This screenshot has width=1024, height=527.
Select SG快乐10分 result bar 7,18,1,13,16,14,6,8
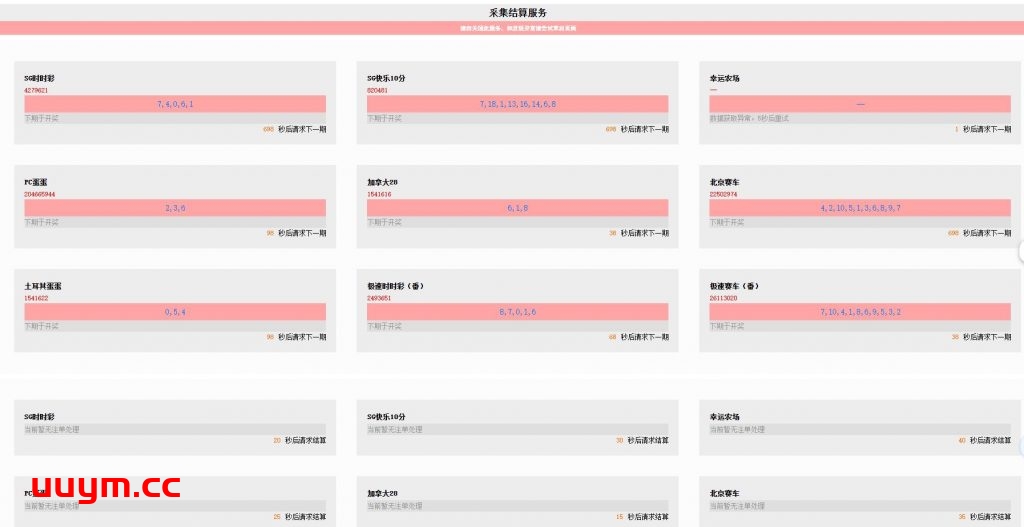coord(517,104)
